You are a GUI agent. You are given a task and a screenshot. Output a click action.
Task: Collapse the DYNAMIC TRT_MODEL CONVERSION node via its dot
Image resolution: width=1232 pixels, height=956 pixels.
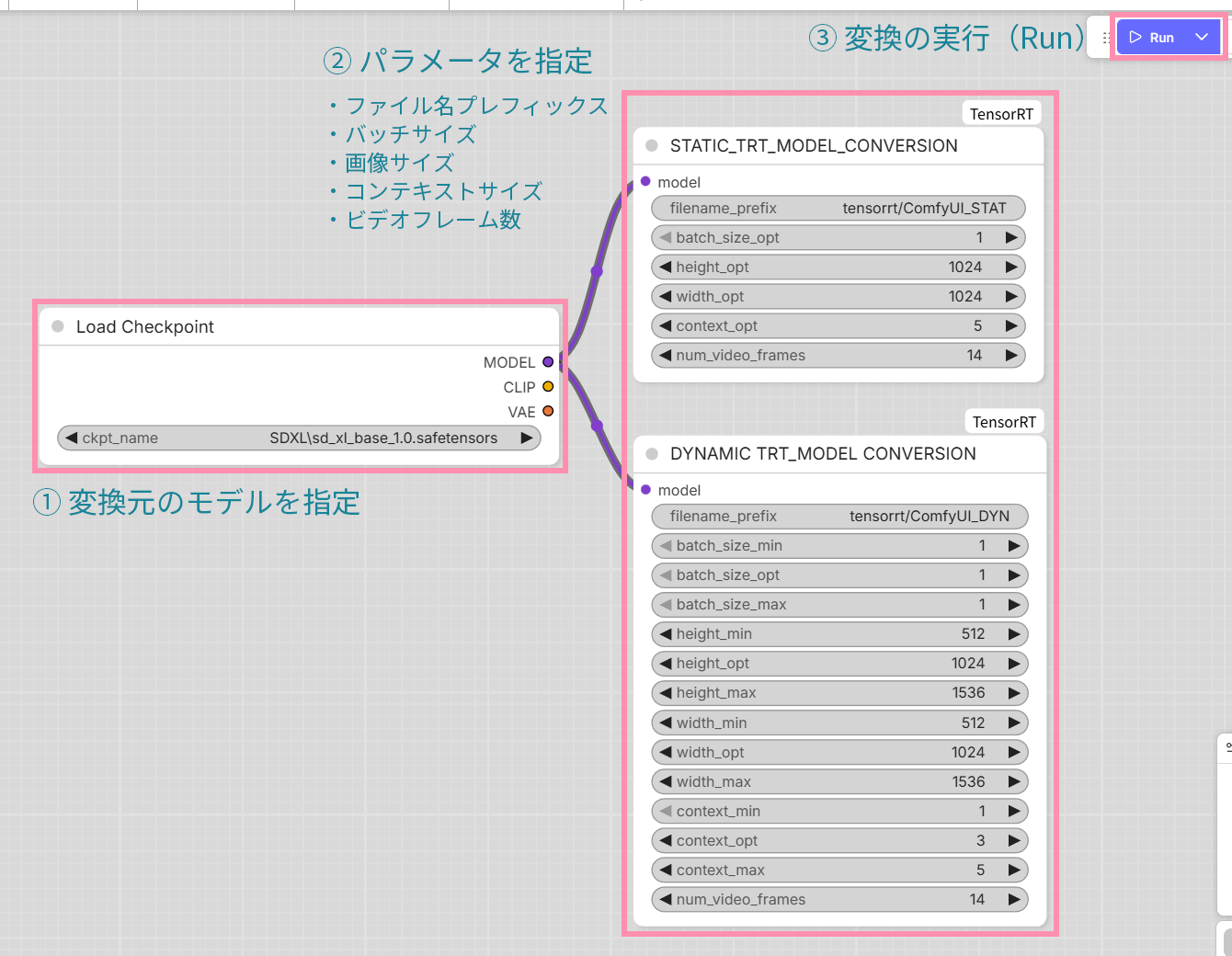652,453
